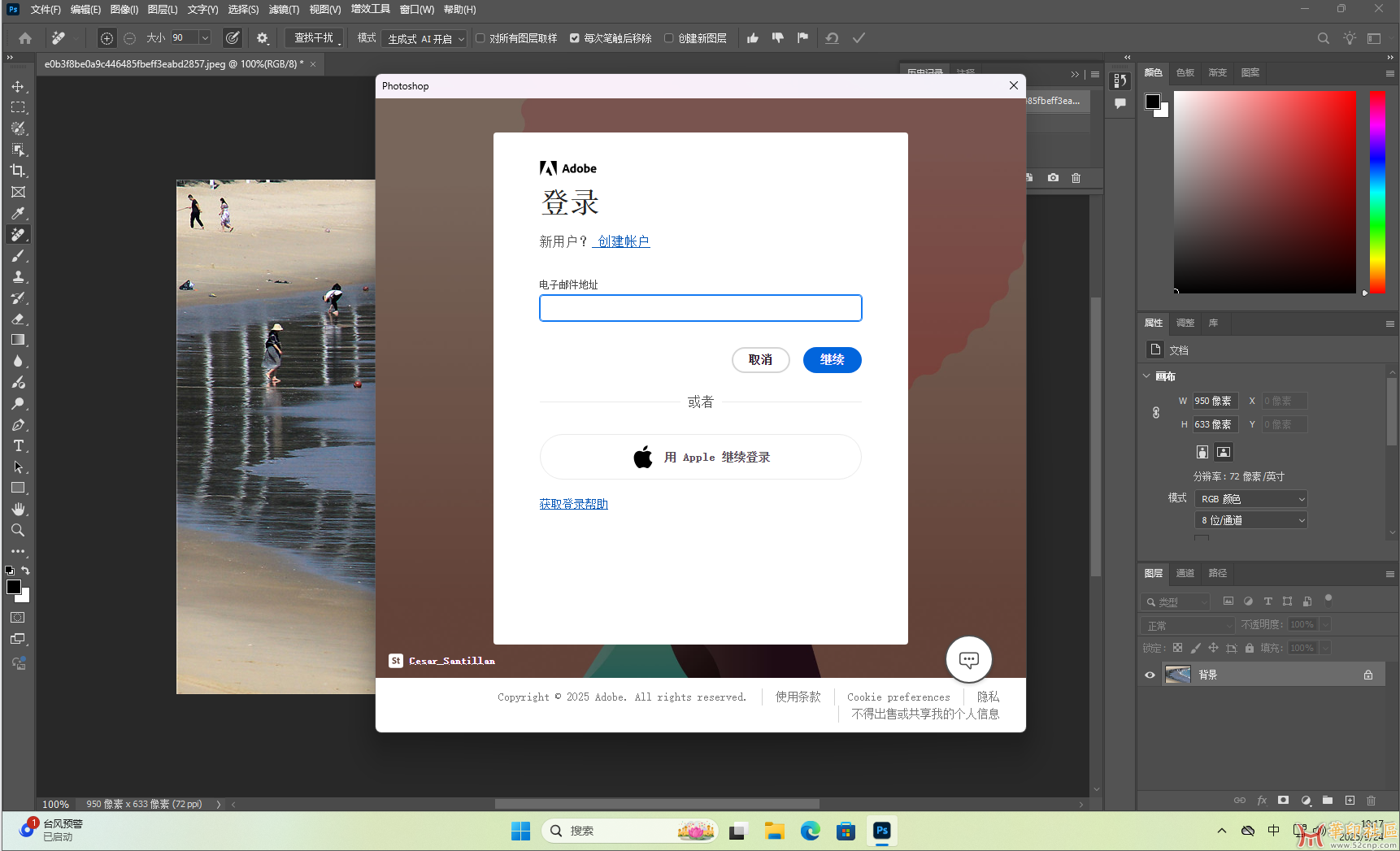Click 用 Apple 继续登录 button
Viewport: 1400px width, 851px height.
click(701, 457)
